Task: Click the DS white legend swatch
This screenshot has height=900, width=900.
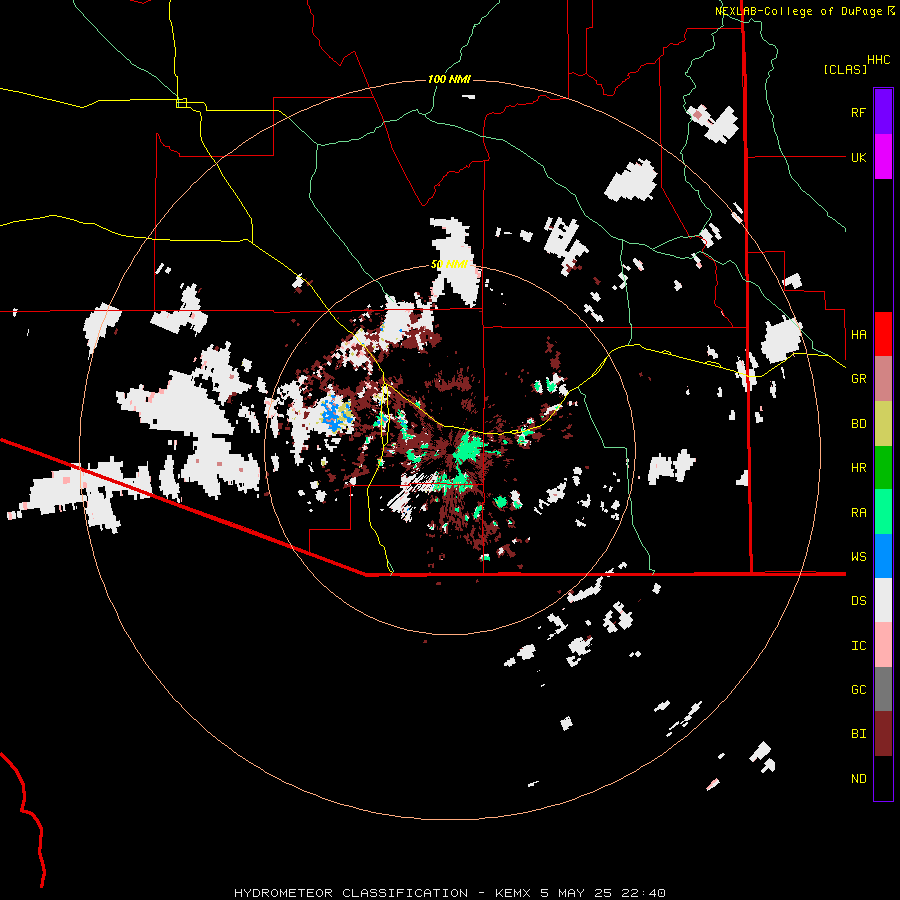Action: click(883, 600)
